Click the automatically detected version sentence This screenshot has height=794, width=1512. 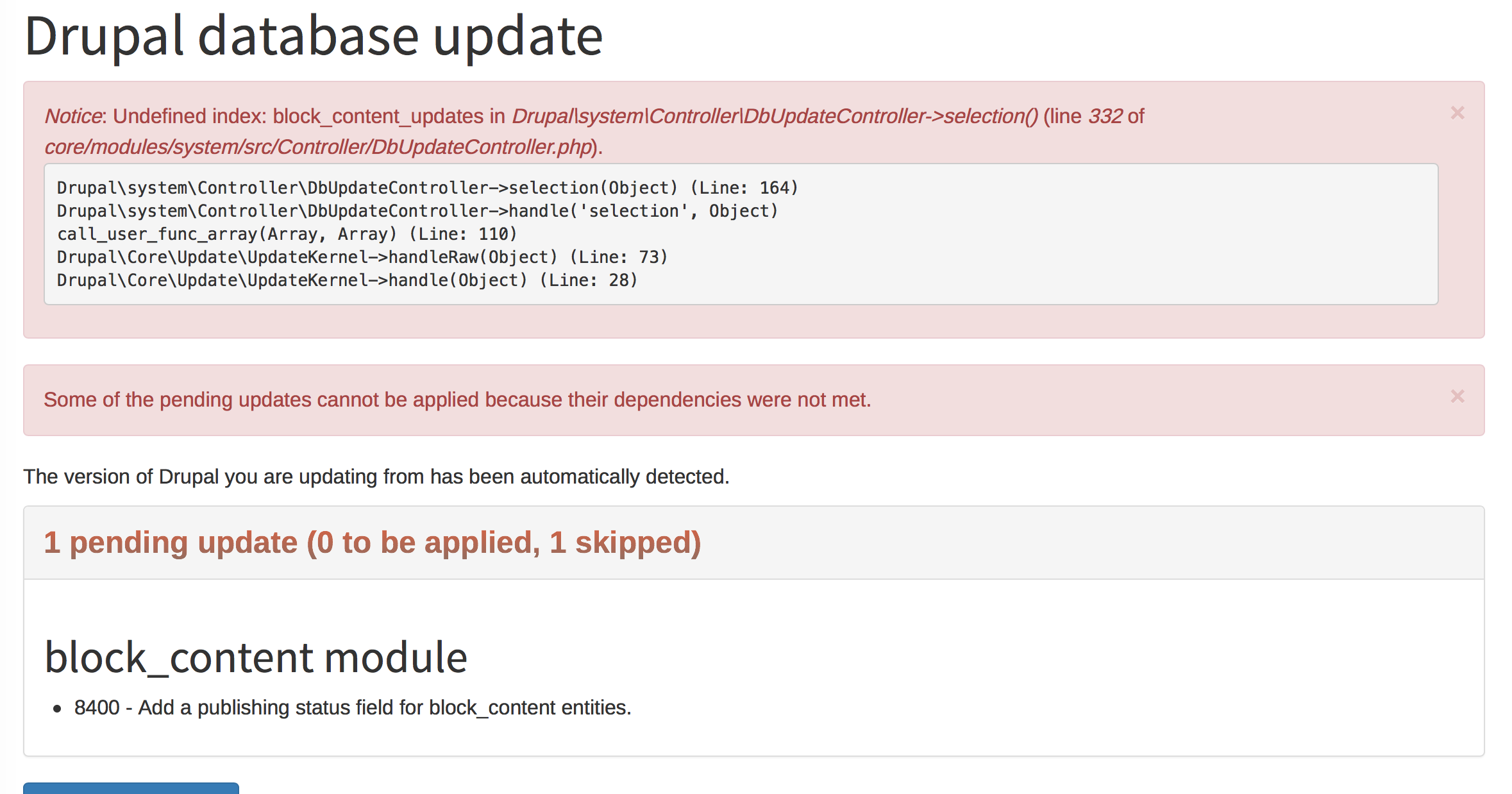[376, 477]
